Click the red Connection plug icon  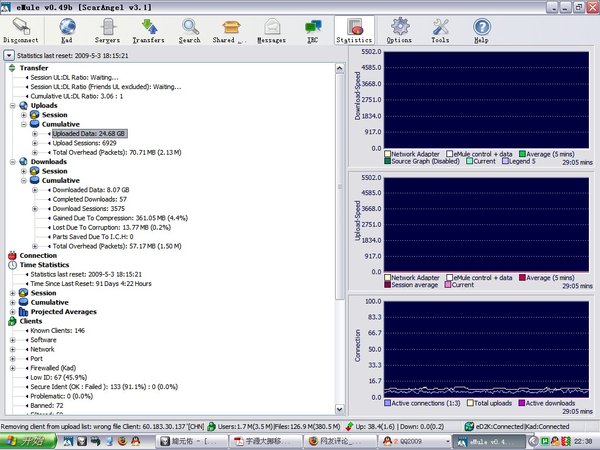point(12,255)
